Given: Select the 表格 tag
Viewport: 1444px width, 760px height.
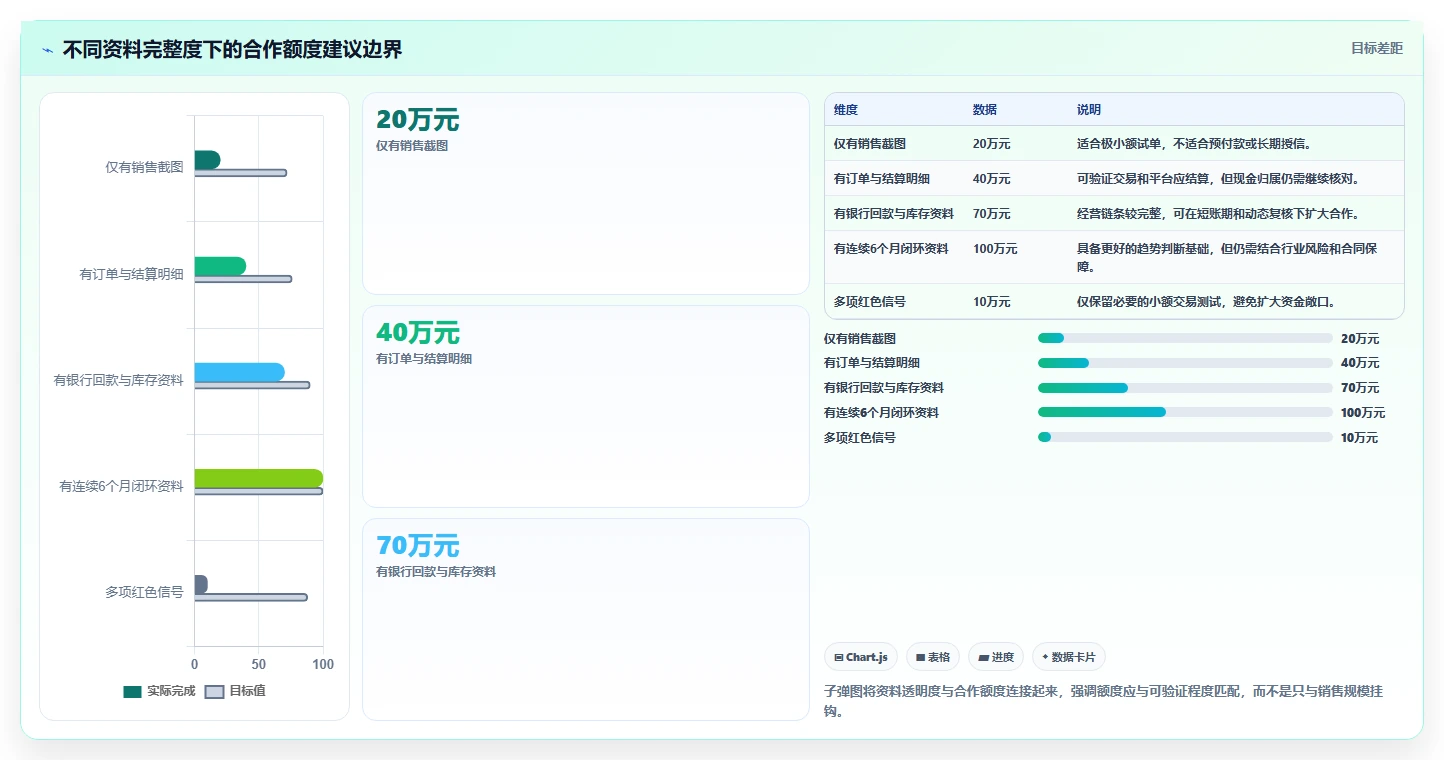Looking at the screenshot, I should (932, 657).
